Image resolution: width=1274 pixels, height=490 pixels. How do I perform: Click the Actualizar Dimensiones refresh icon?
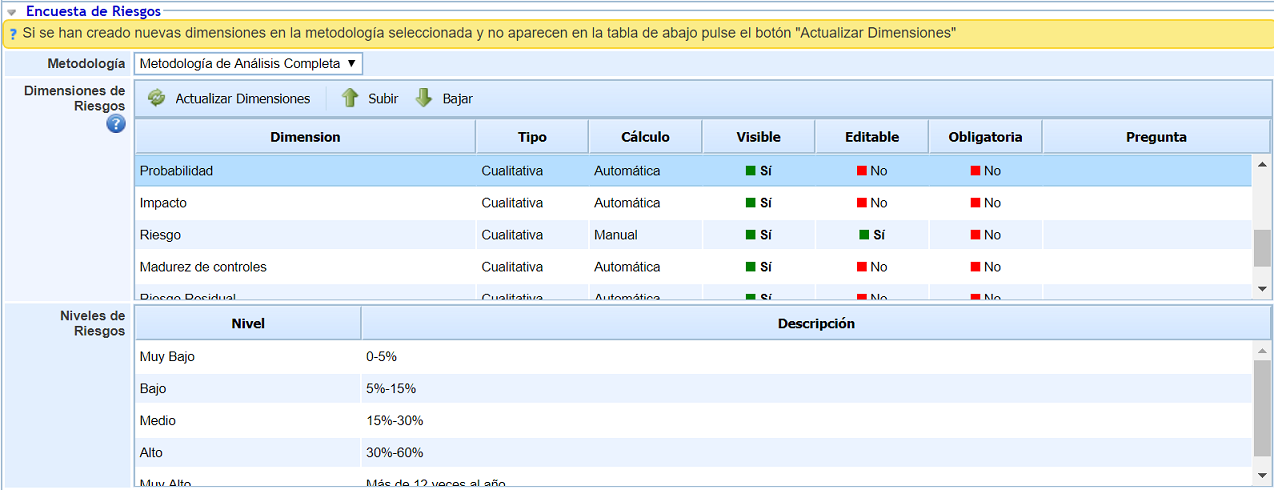click(156, 98)
